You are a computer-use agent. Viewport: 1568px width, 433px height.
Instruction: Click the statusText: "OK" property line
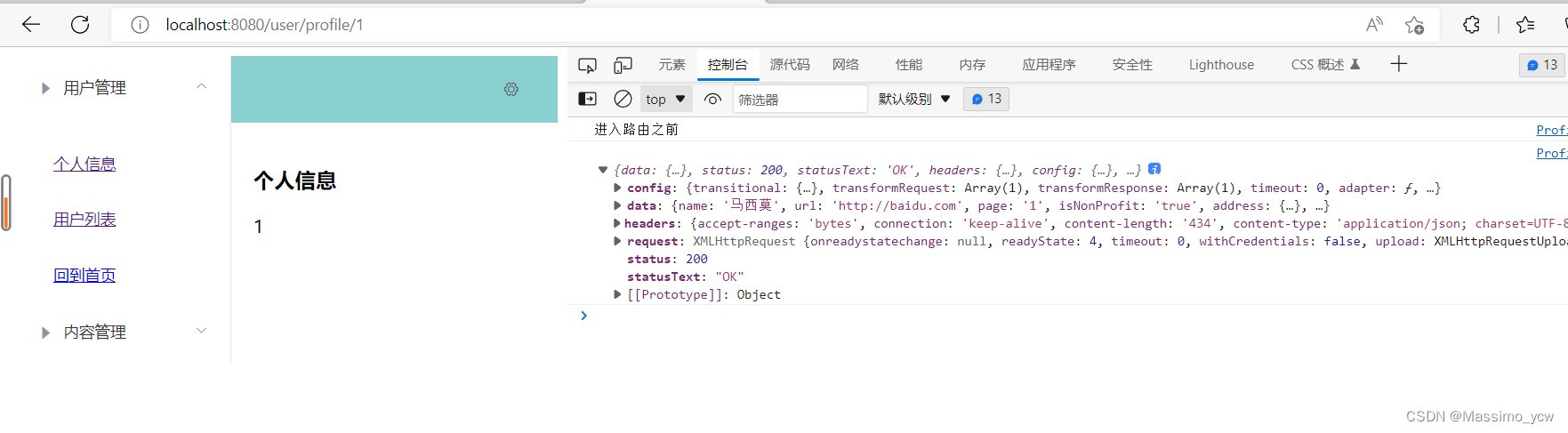coord(685,277)
